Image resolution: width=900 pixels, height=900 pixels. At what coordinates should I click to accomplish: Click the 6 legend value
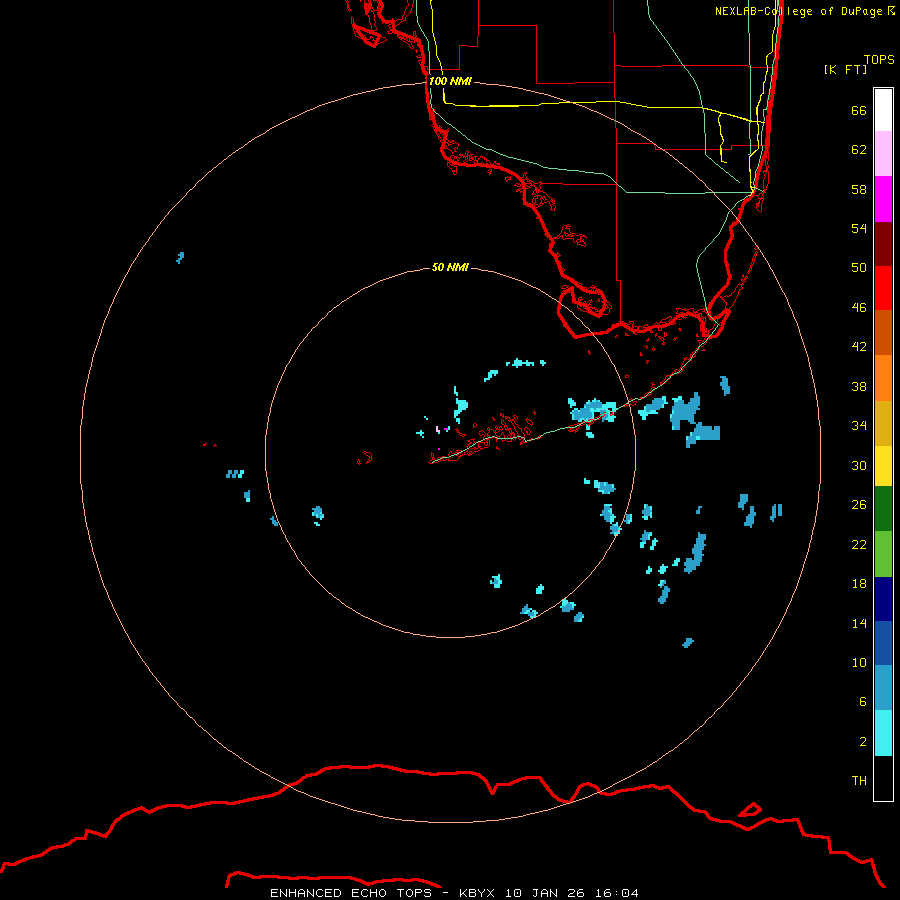(863, 701)
